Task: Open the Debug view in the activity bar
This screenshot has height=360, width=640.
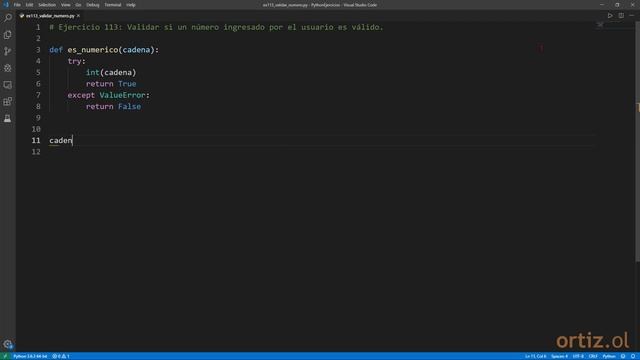Action: pyautogui.click(x=8, y=68)
